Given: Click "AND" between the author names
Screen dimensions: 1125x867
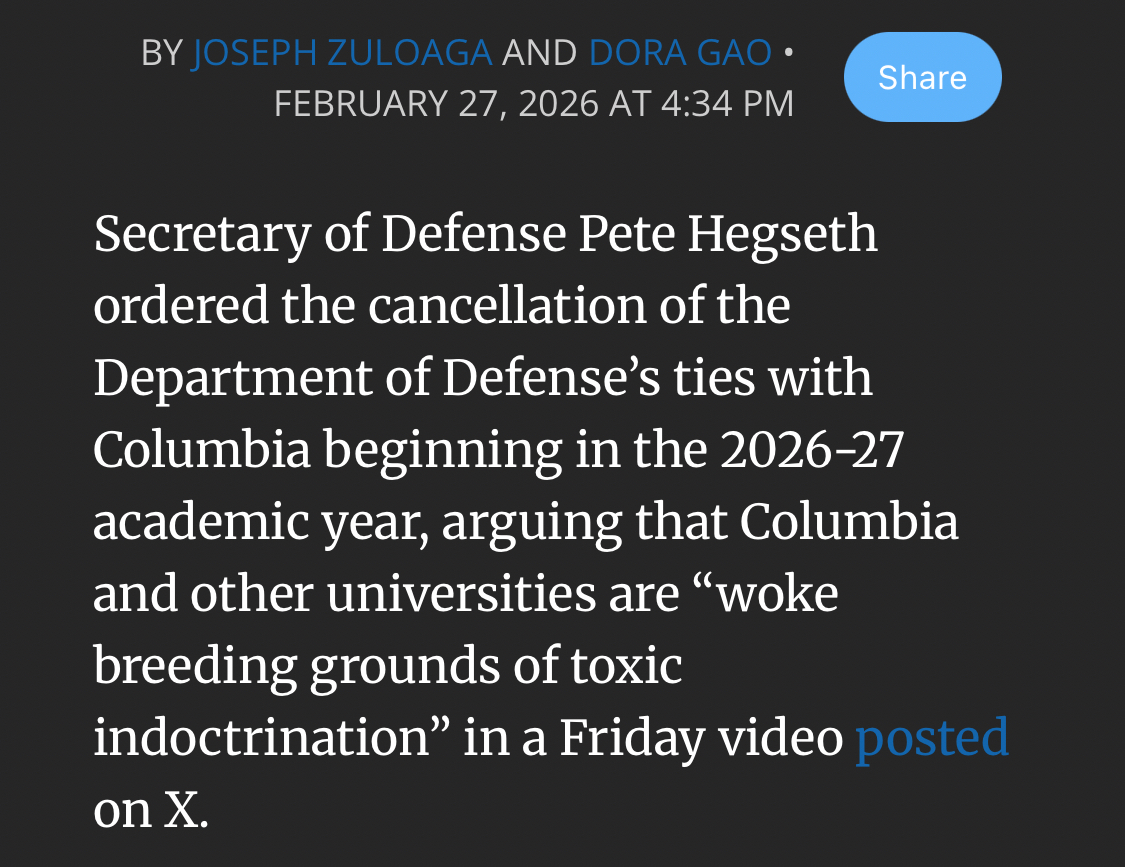Looking at the screenshot, I should 540,53.
